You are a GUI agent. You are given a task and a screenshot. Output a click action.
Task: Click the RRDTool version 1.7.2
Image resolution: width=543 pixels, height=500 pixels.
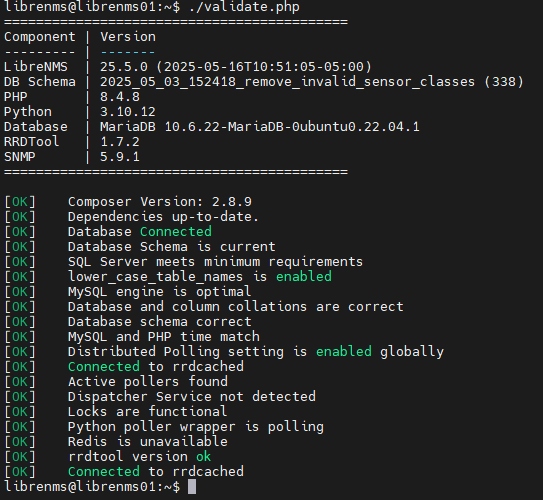tap(120, 142)
